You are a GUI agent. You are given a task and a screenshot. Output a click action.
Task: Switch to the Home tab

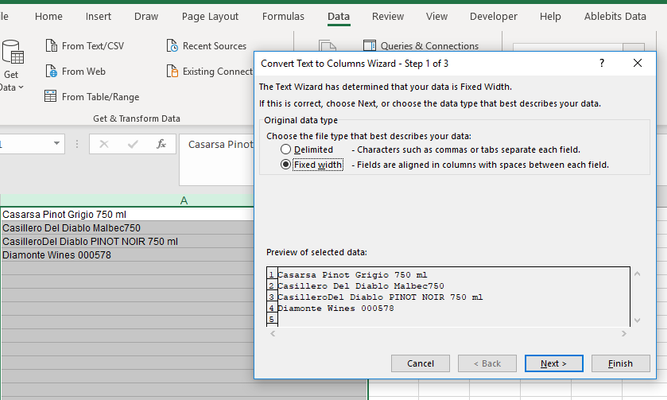coord(48,16)
